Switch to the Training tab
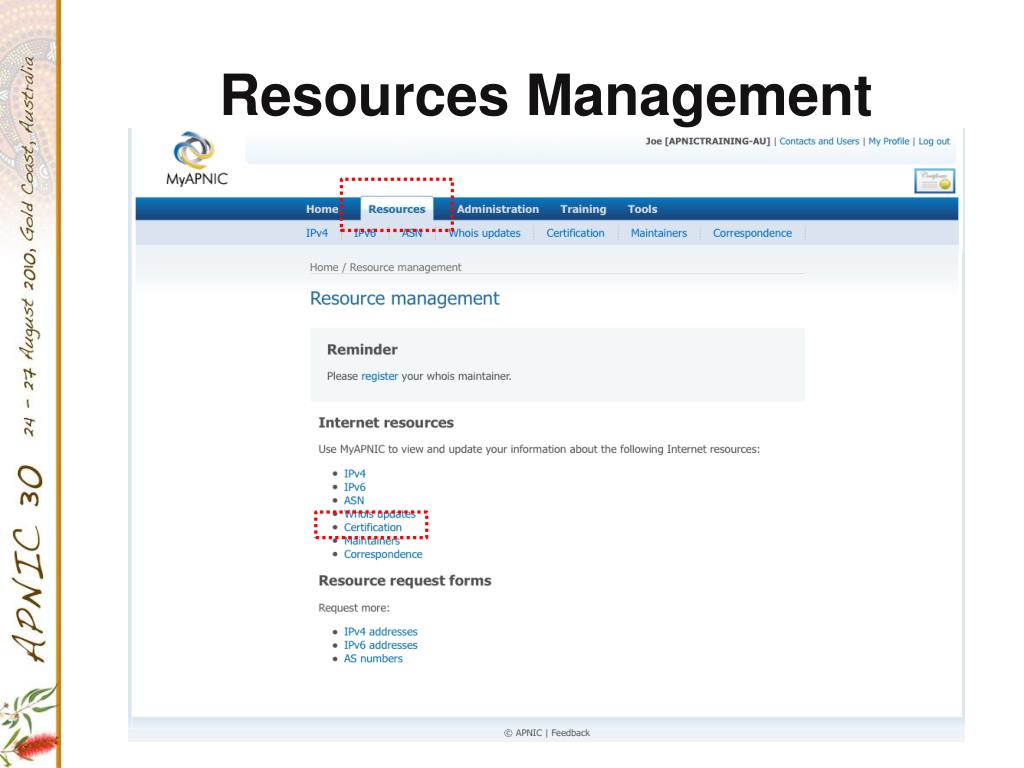Image resolution: width=1024 pixels, height=768 pixels. [x=583, y=209]
